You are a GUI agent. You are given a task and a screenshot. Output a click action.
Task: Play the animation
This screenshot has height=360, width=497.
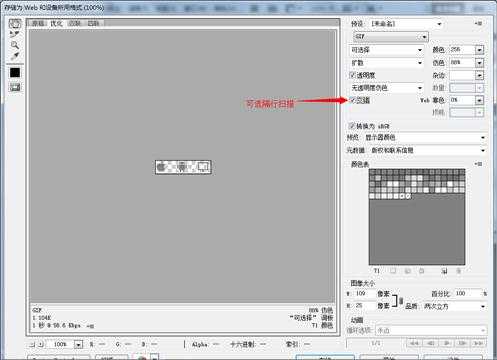(446, 343)
